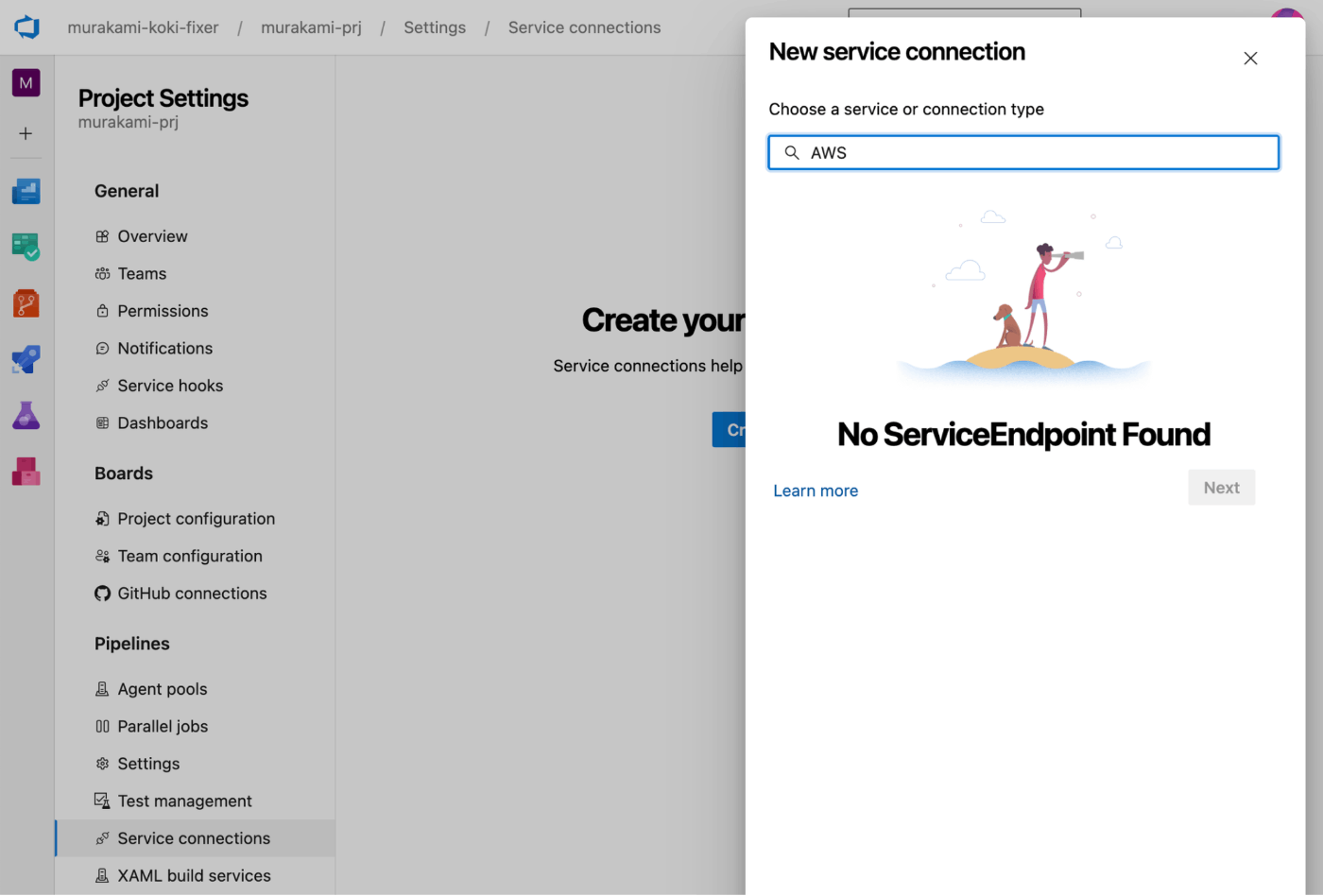
Task: Open XAML build services
Action: (195, 876)
